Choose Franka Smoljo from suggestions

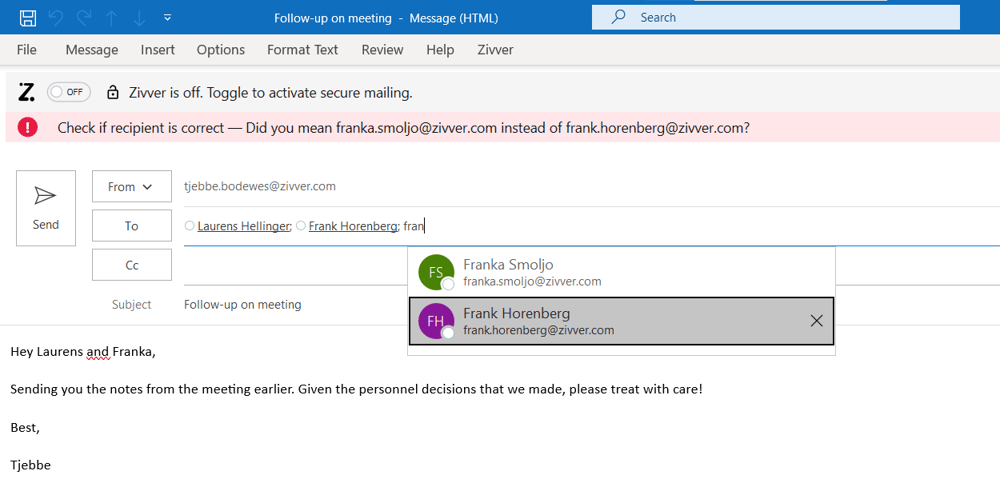pyautogui.click(x=621, y=272)
